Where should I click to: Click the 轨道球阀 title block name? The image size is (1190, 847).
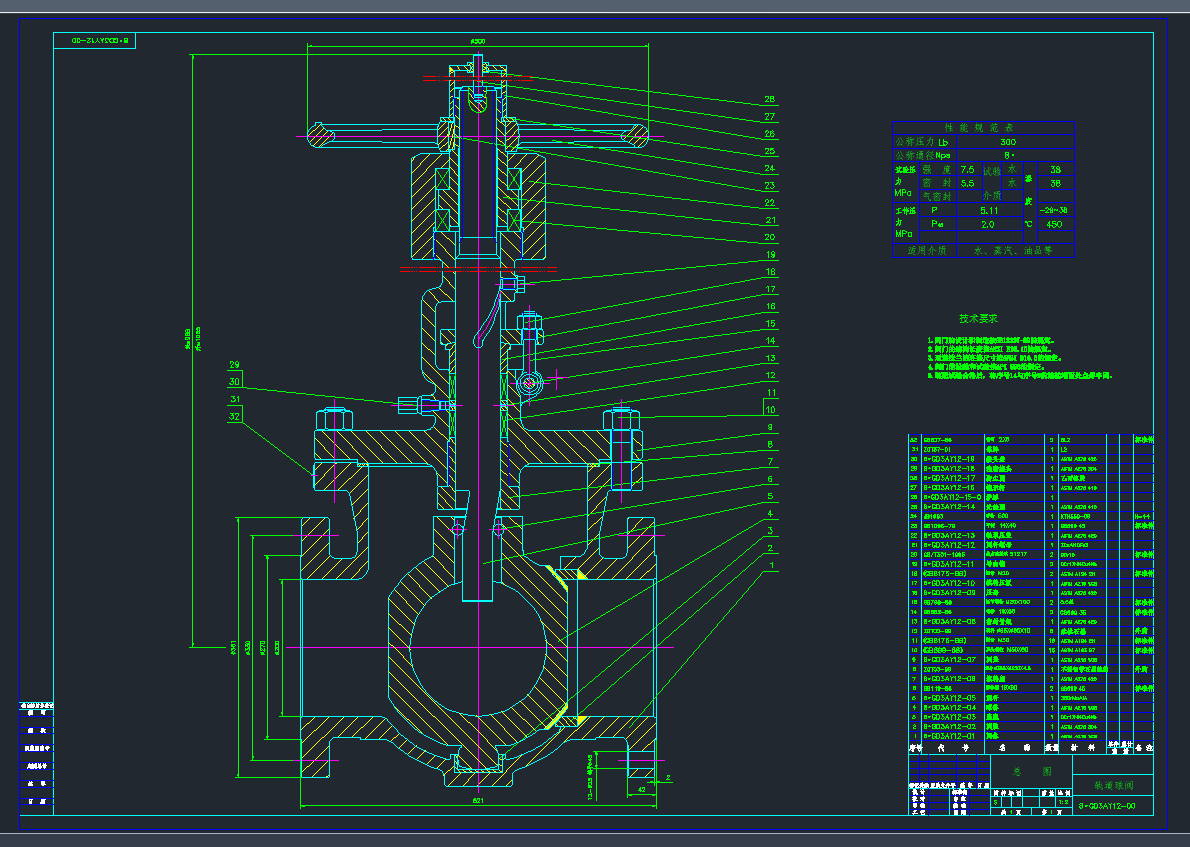point(1111,785)
